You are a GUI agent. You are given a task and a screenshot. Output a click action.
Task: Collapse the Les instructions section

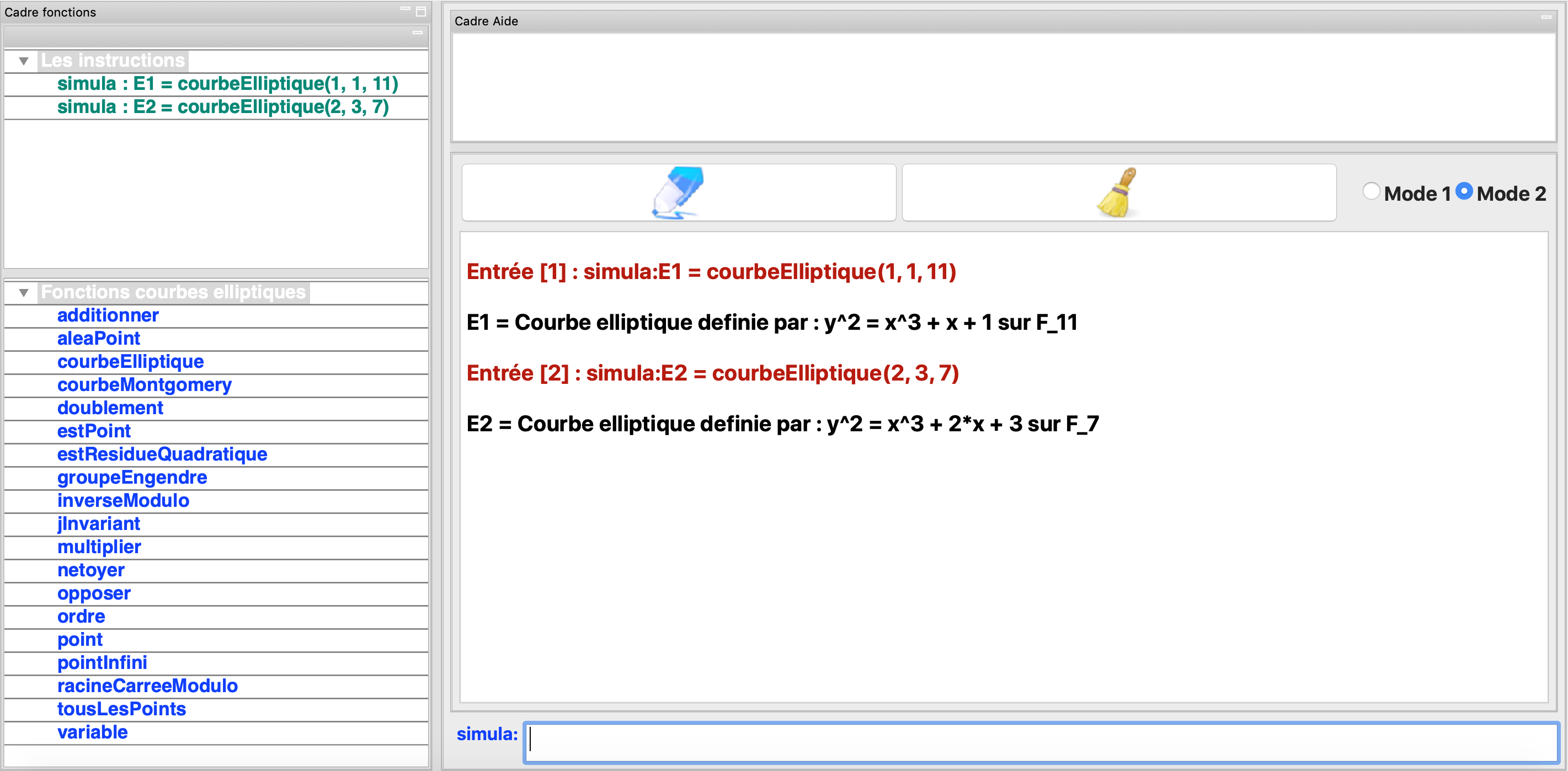click(x=24, y=61)
